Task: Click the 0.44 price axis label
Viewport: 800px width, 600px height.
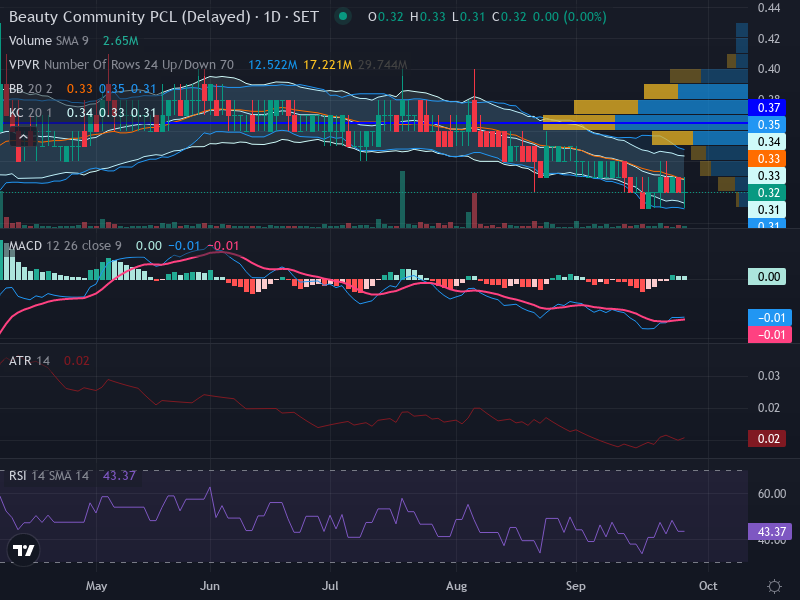Action: 768,8
